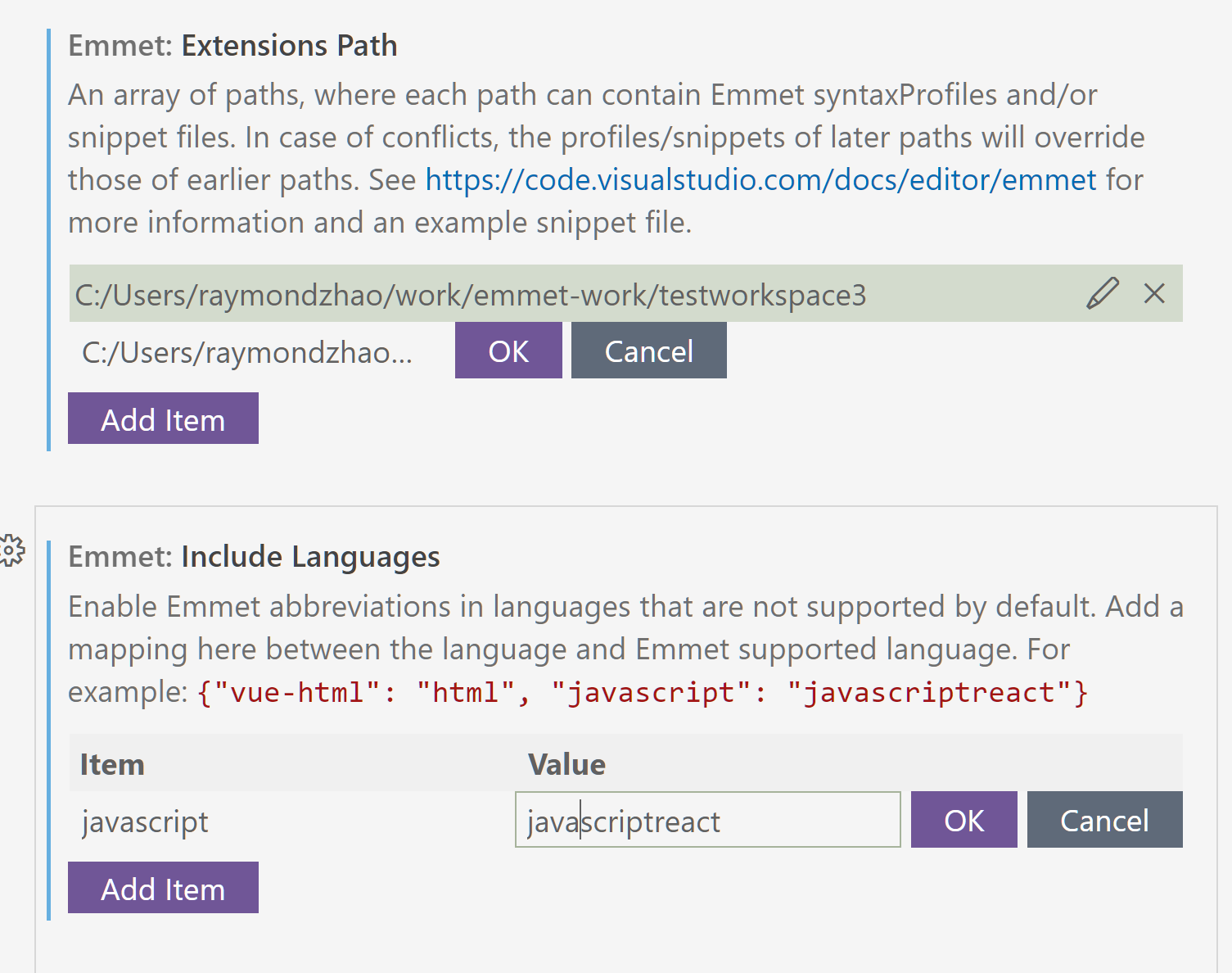Open the Emmet documentation link
Screen dimensions: 1232x973
[760, 179]
